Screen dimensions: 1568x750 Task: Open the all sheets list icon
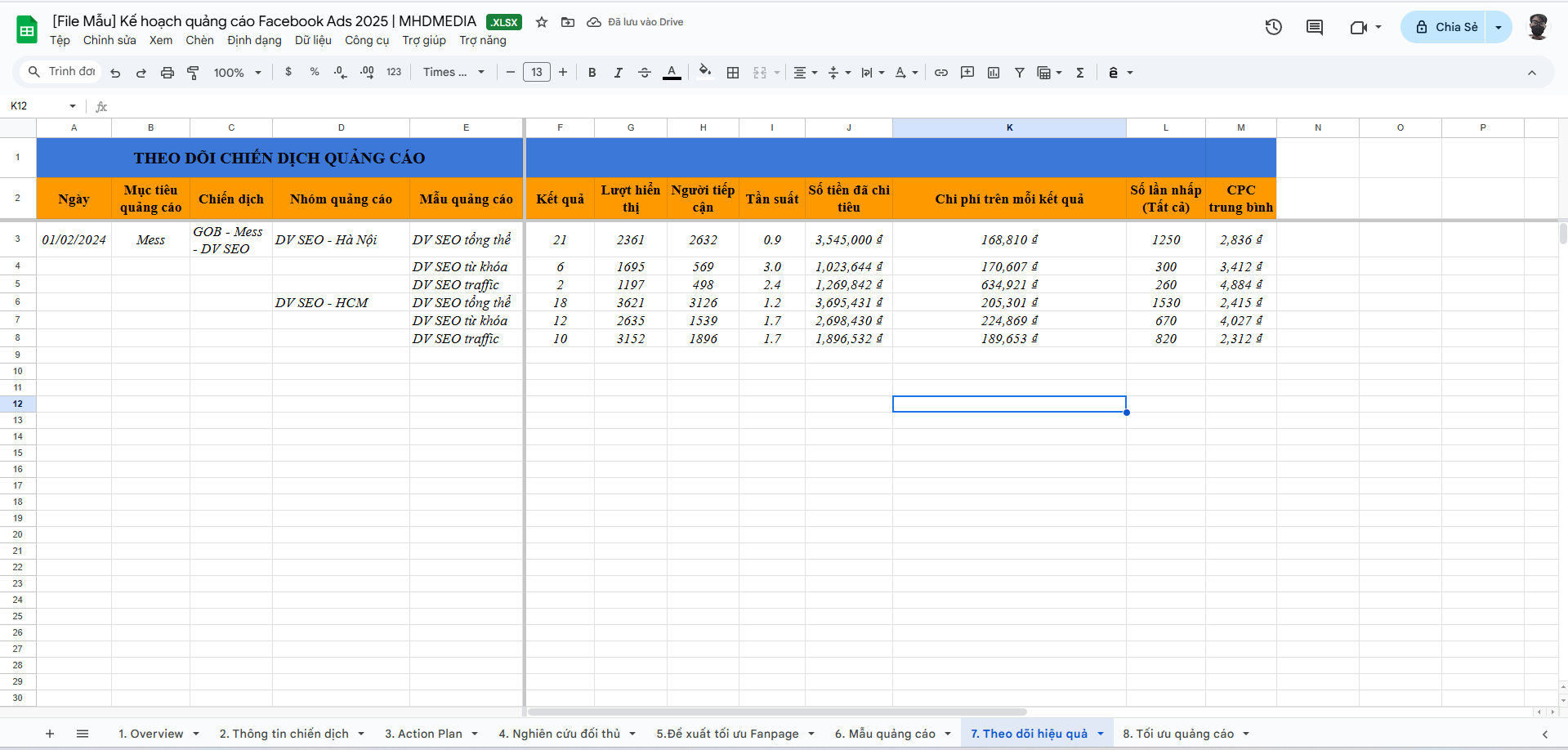point(83,734)
